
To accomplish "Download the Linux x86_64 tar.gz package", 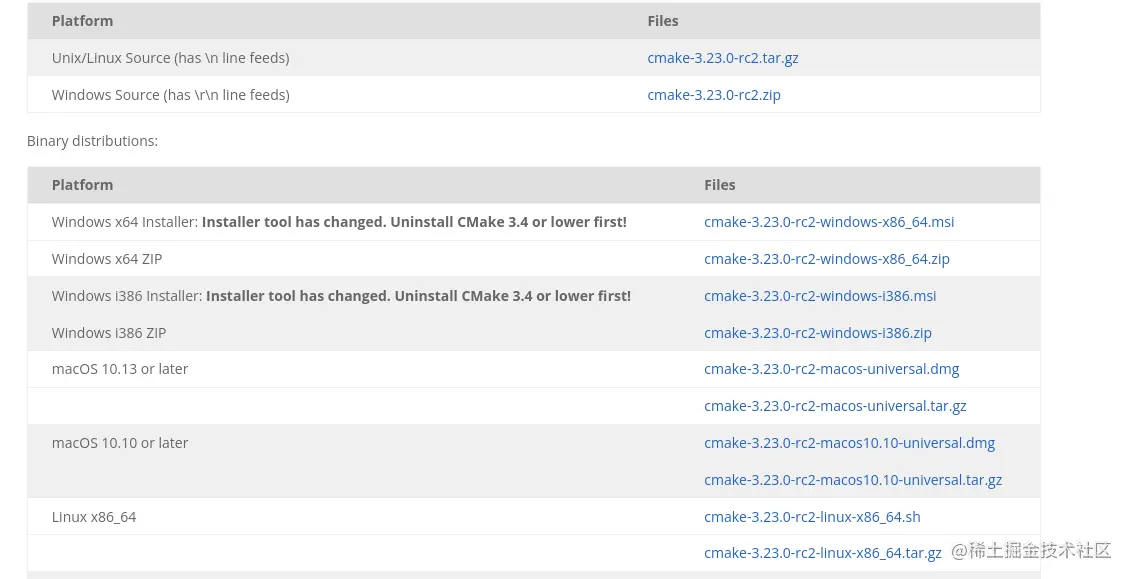I will click(822, 552).
